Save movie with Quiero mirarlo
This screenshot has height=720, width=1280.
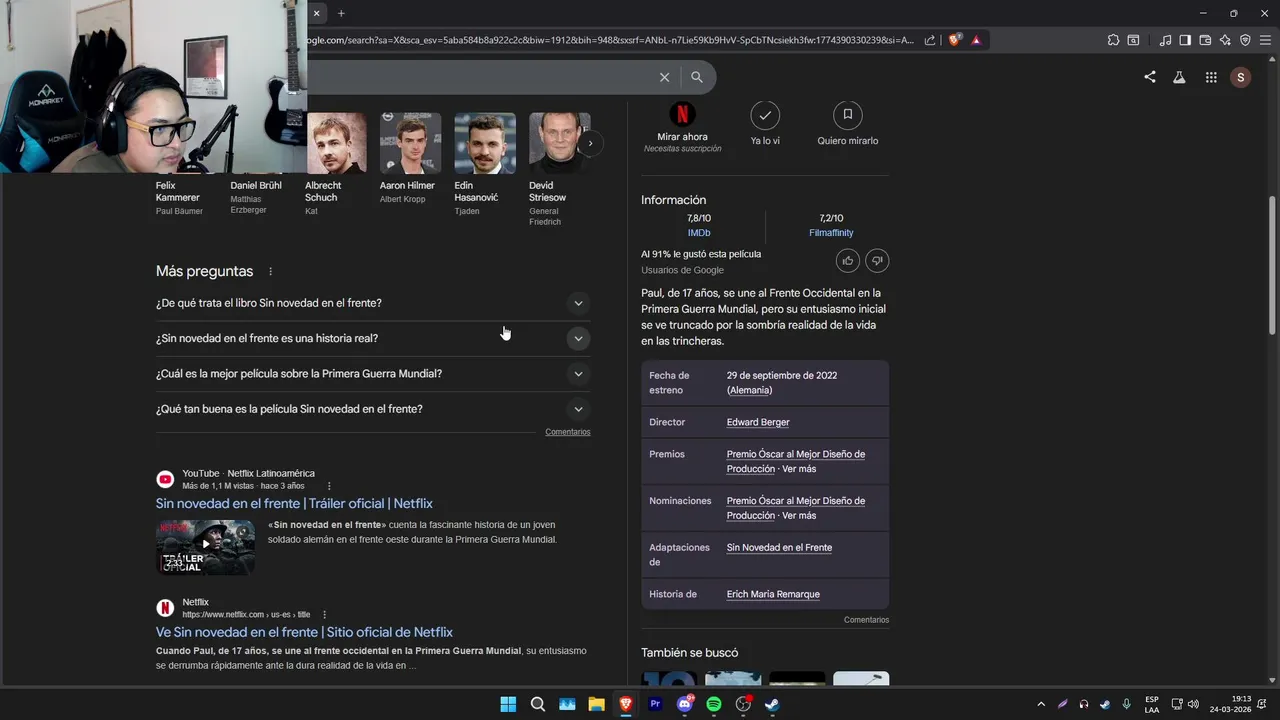click(x=847, y=115)
